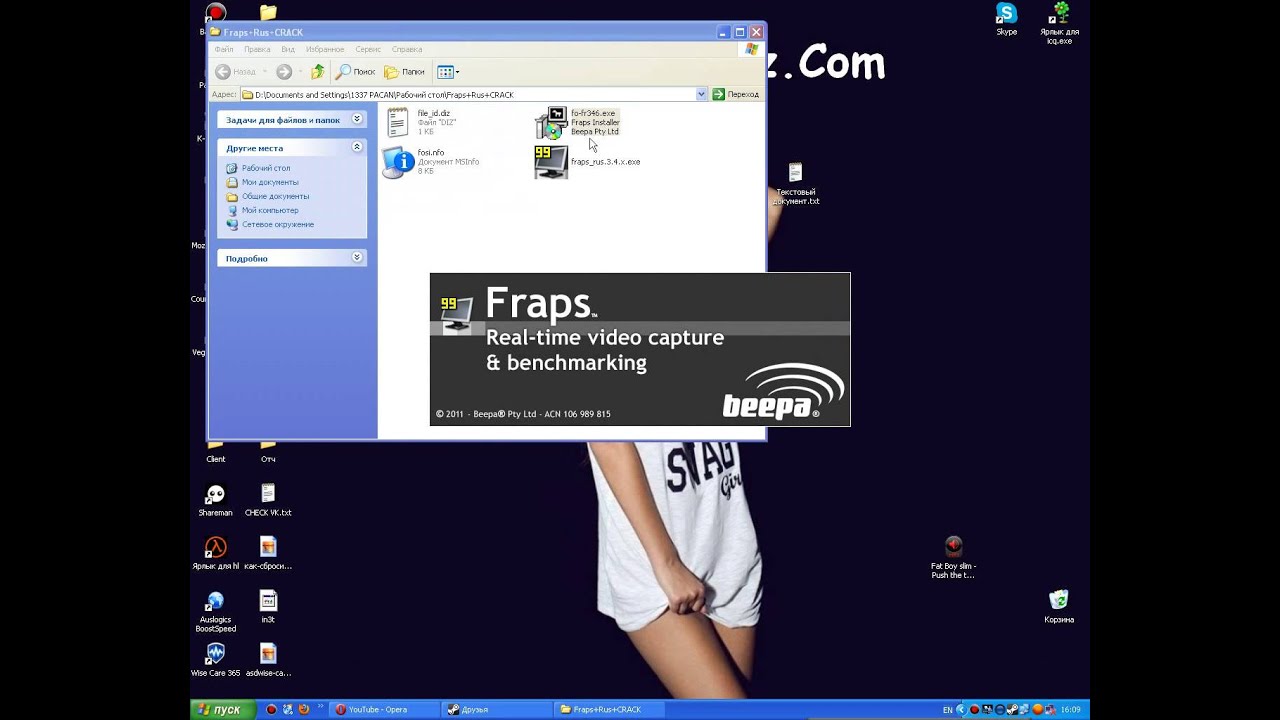Click the Переход go button
The width and height of the screenshot is (1280, 720).
(x=736, y=95)
